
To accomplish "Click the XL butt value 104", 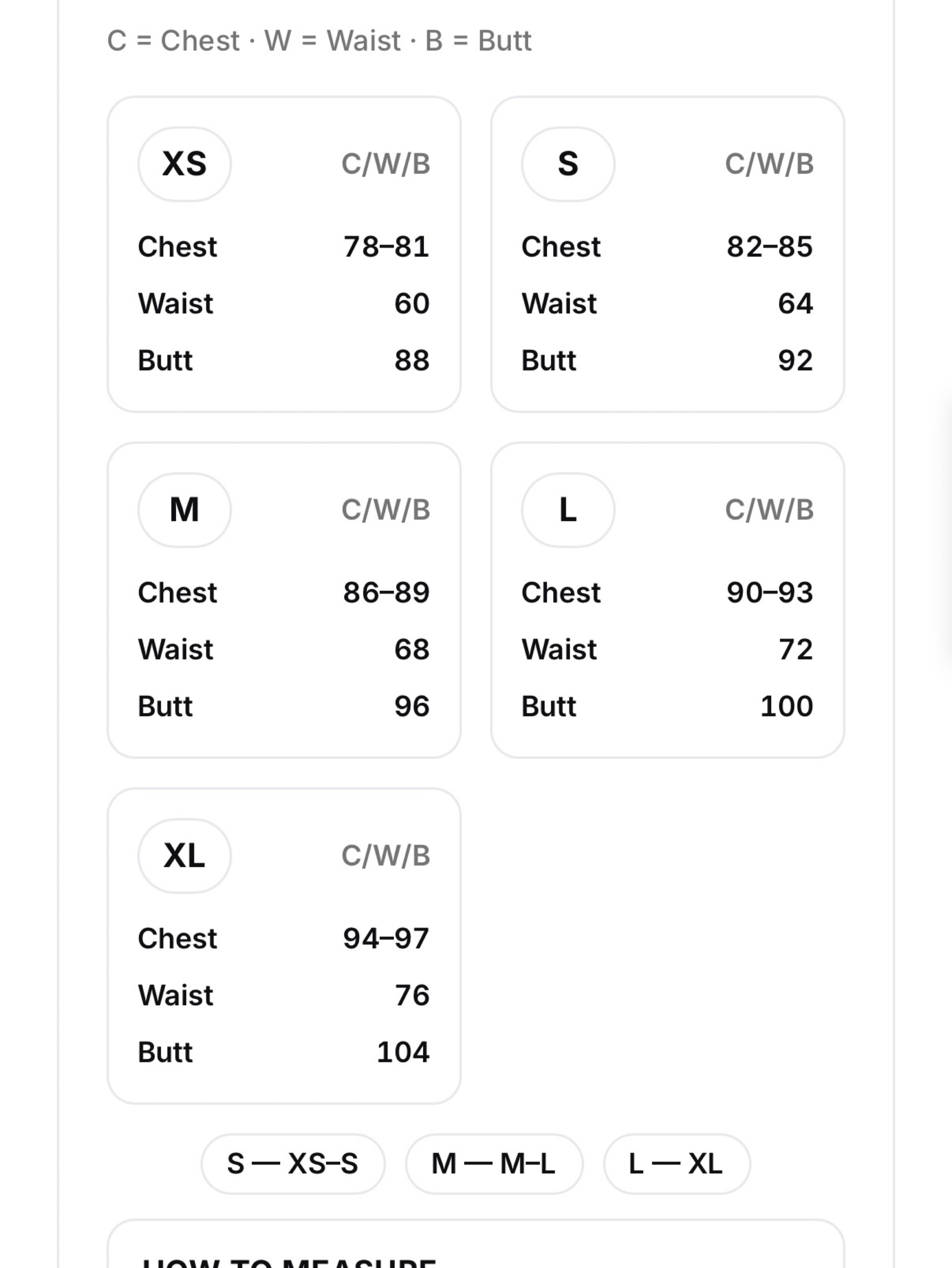I will pos(403,1053).
